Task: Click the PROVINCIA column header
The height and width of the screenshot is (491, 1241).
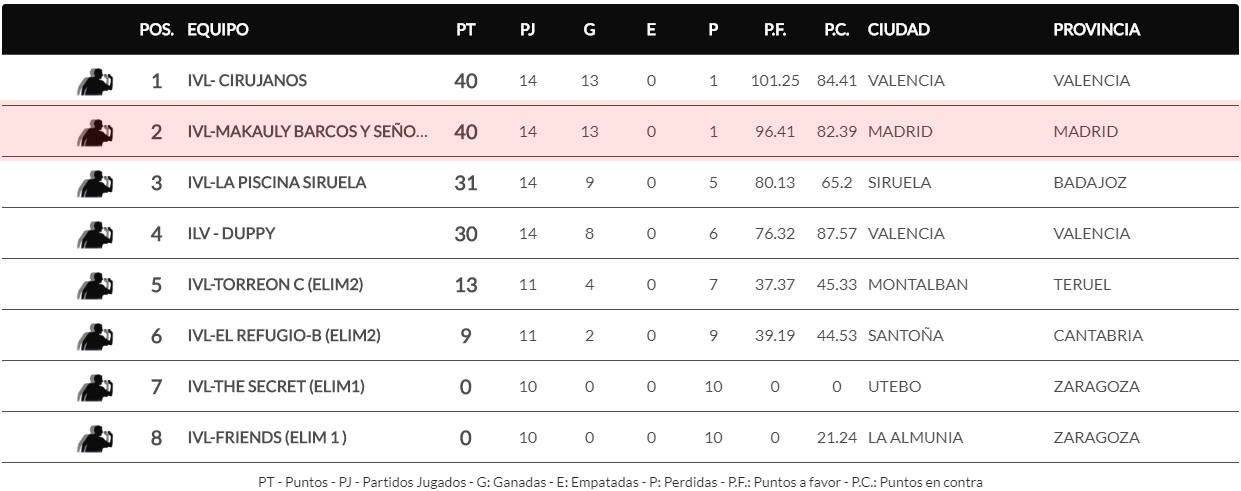Action: [1096, 30]
